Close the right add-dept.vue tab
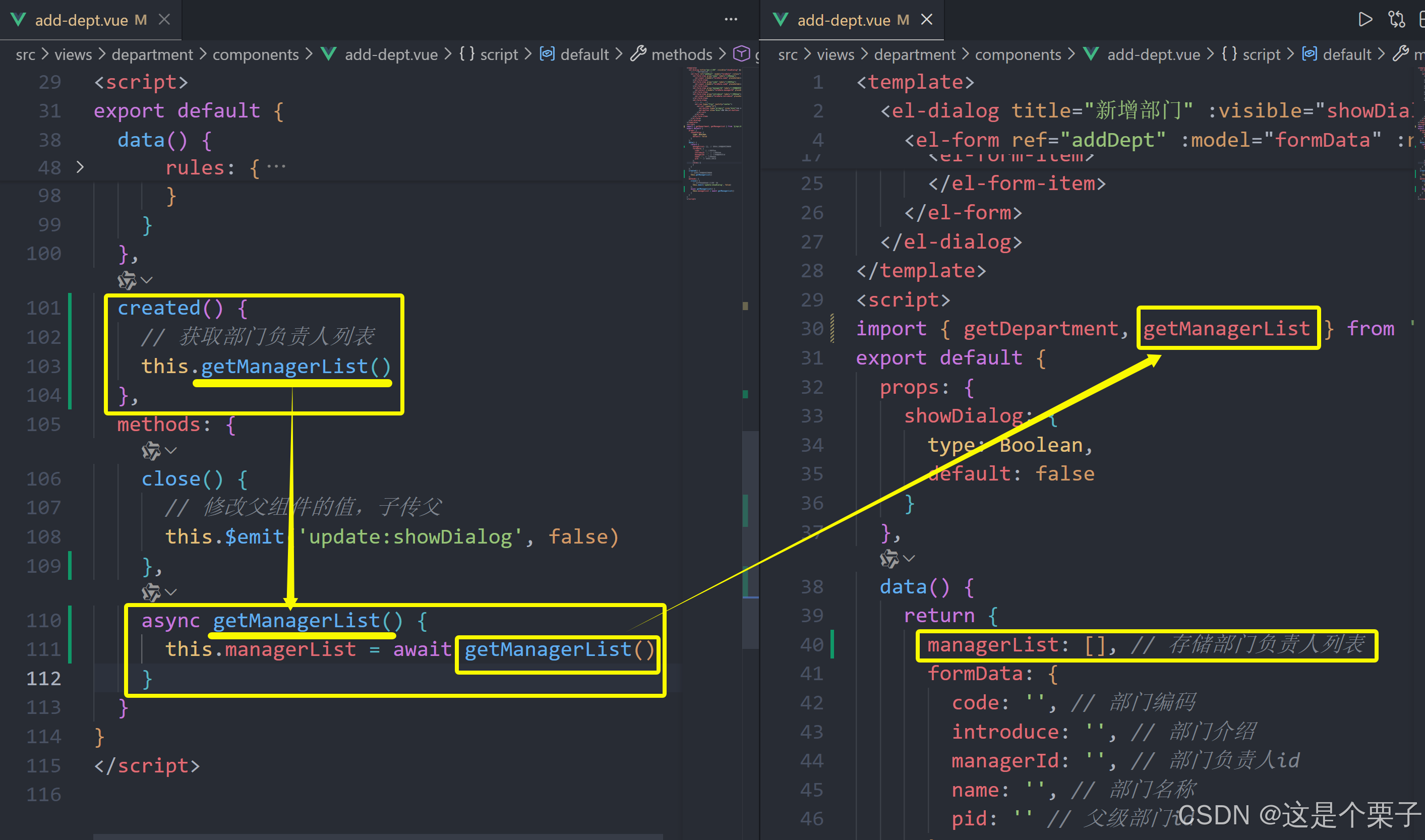Screen dimensions: 1425x840 tap(926, 20)
